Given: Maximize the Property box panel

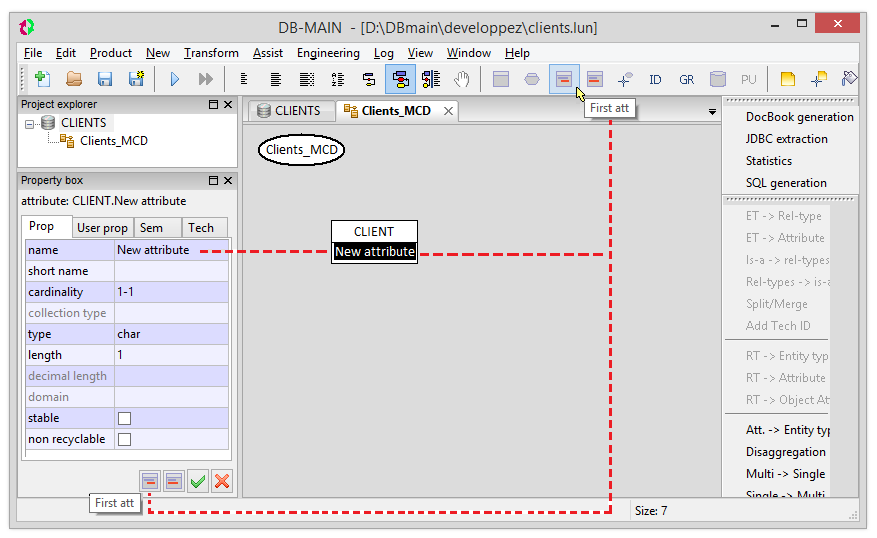Looking at the screenshot, I should [213, 181].
